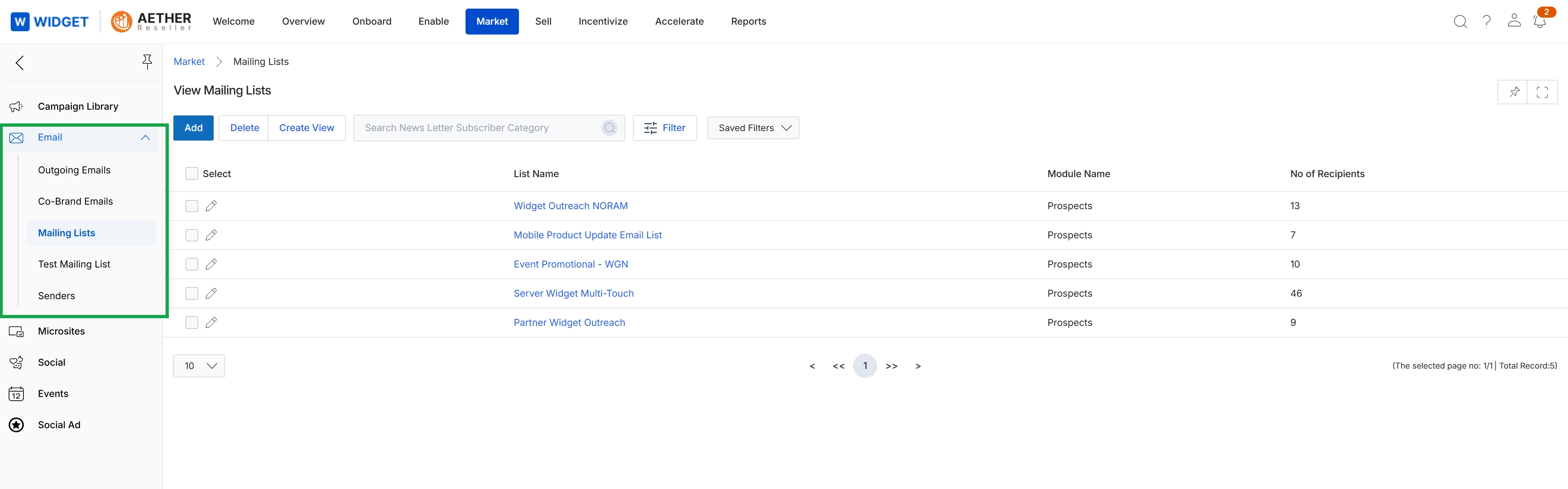This screenshot has width=1568, height=489.
Task: Check the Partner Widget Outreach checkbox
Action: 192,323
